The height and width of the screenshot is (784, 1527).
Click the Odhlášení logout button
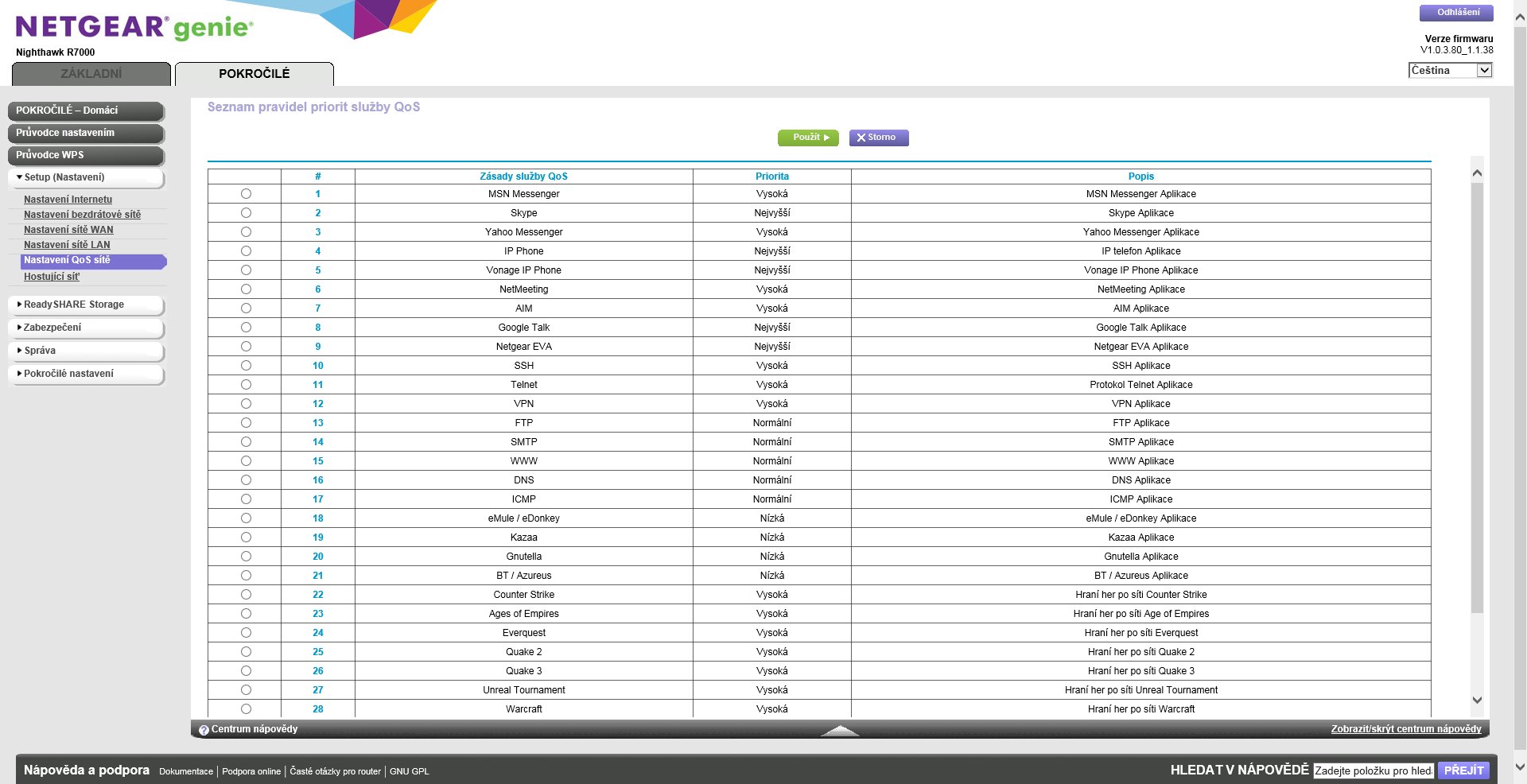tap(1456, 13)
